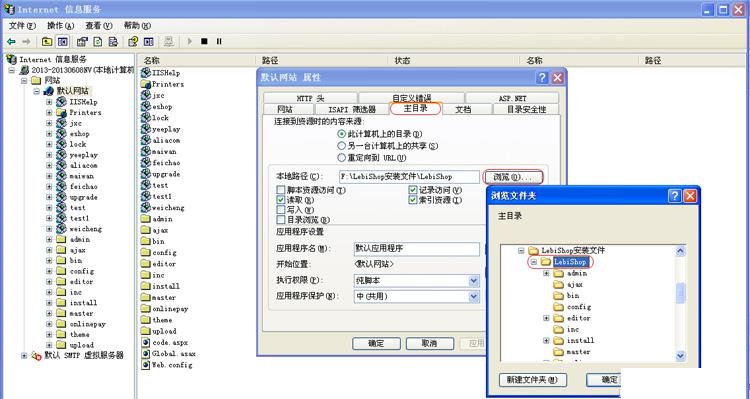Expand the jxc node in left tree
This screenshot has width=750, height=399.
tap(49, 123)
